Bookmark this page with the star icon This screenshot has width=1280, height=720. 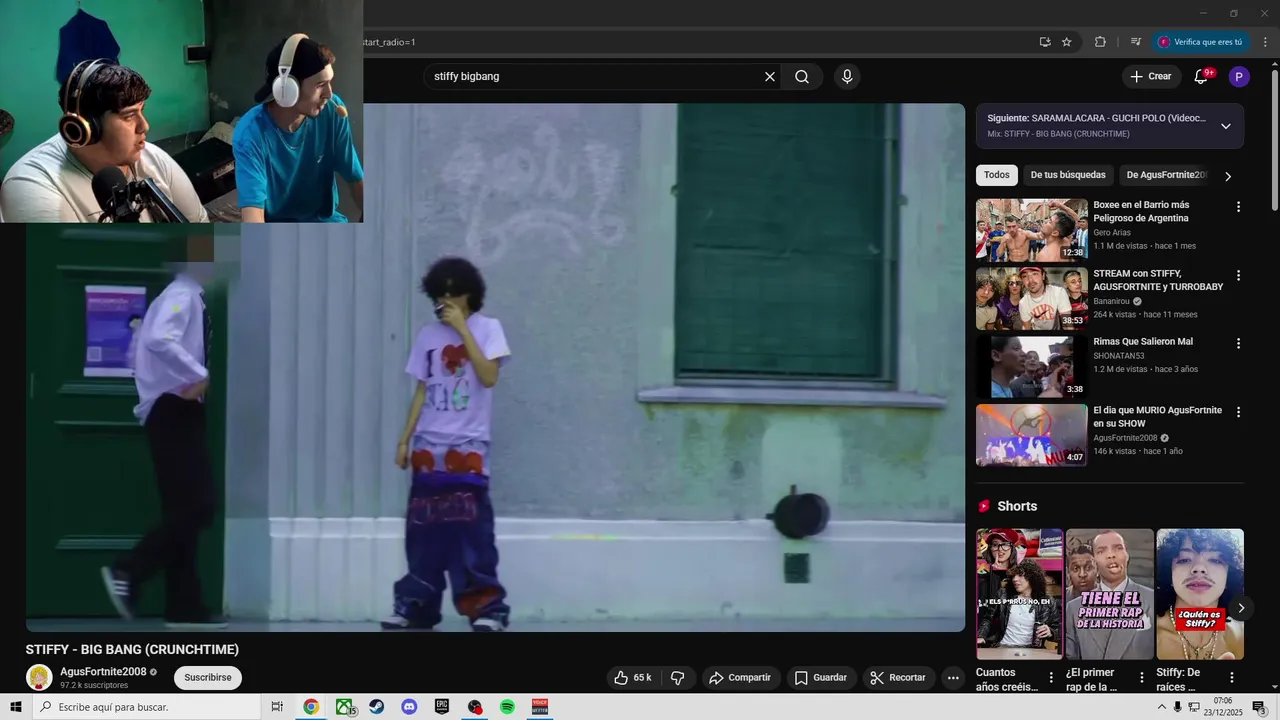click(x=1067, y=42)
